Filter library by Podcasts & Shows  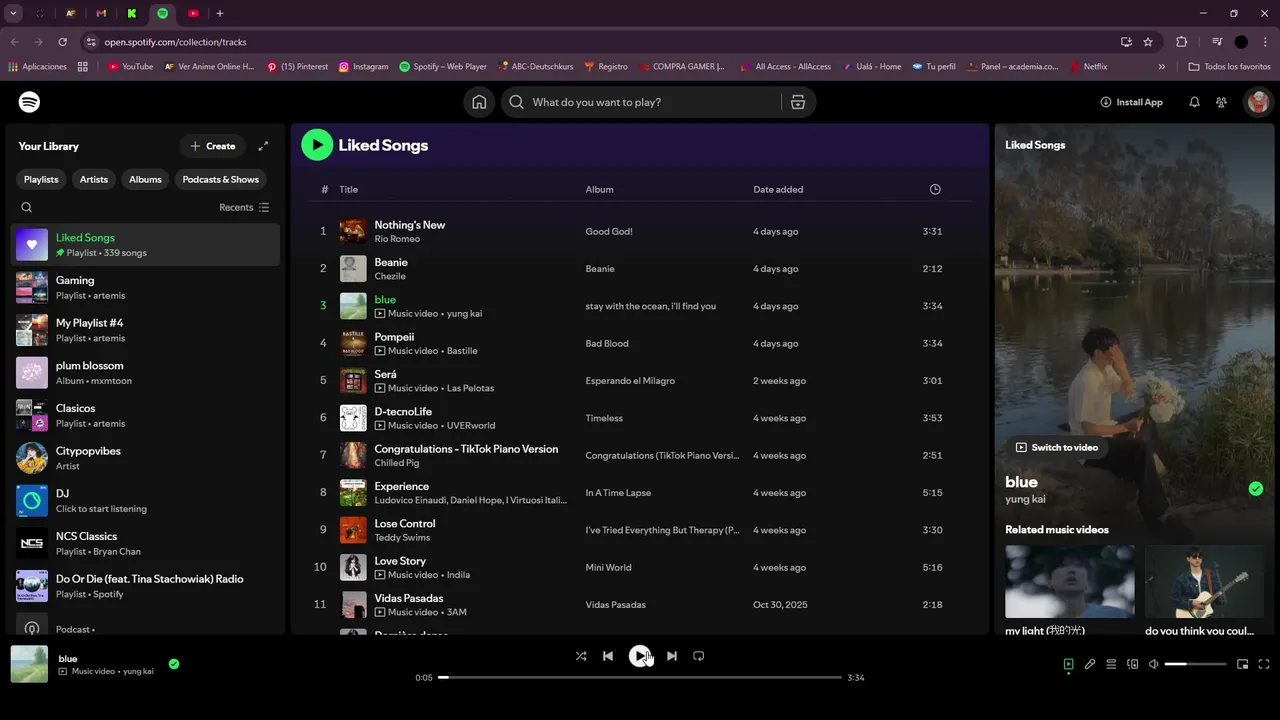pyautogui.click(x=221, y=179)
